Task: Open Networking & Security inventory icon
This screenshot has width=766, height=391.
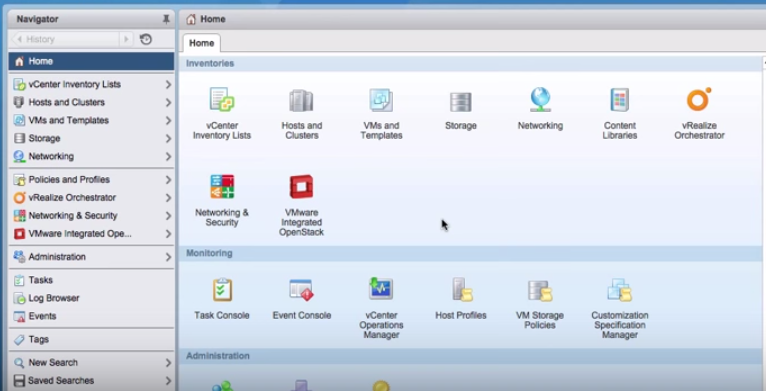Action: (222, 187)
